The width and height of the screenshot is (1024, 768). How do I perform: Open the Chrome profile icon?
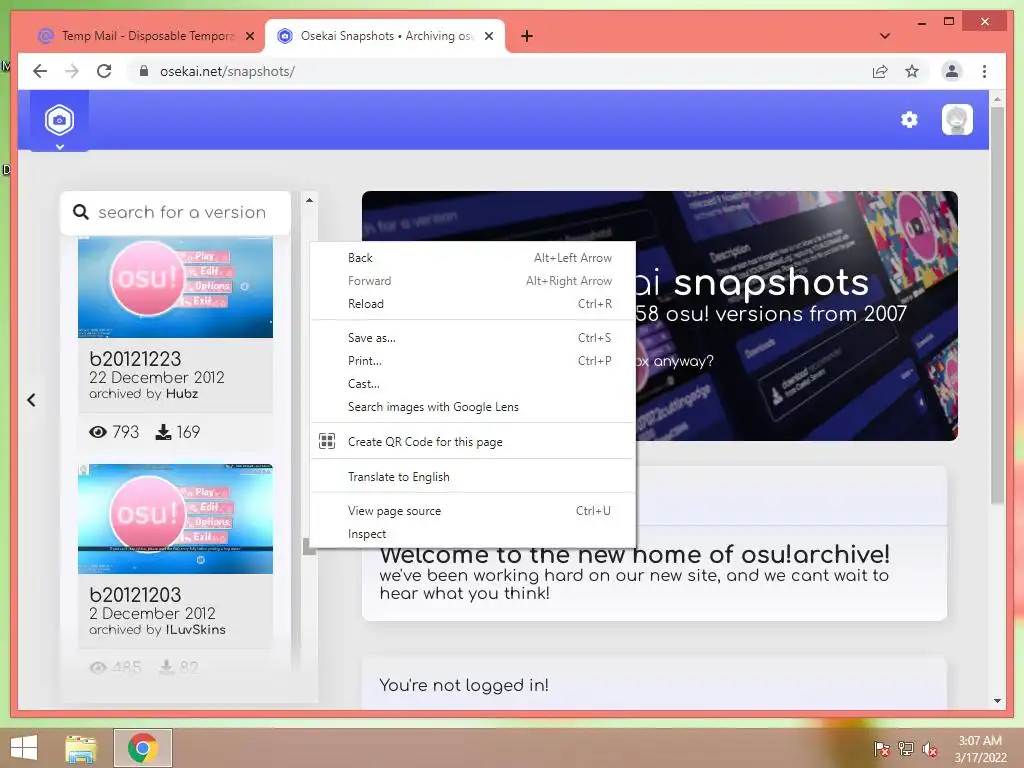[952, 71]
